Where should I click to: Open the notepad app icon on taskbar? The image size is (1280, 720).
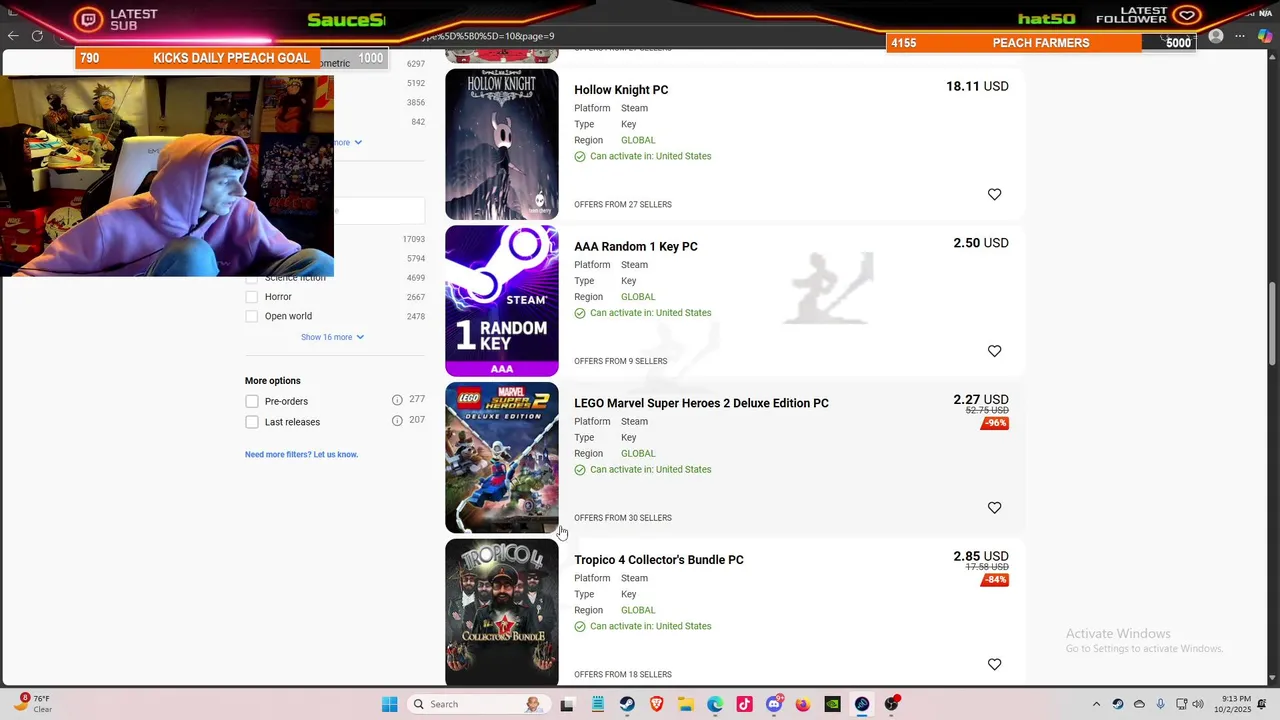coord(597,704)
